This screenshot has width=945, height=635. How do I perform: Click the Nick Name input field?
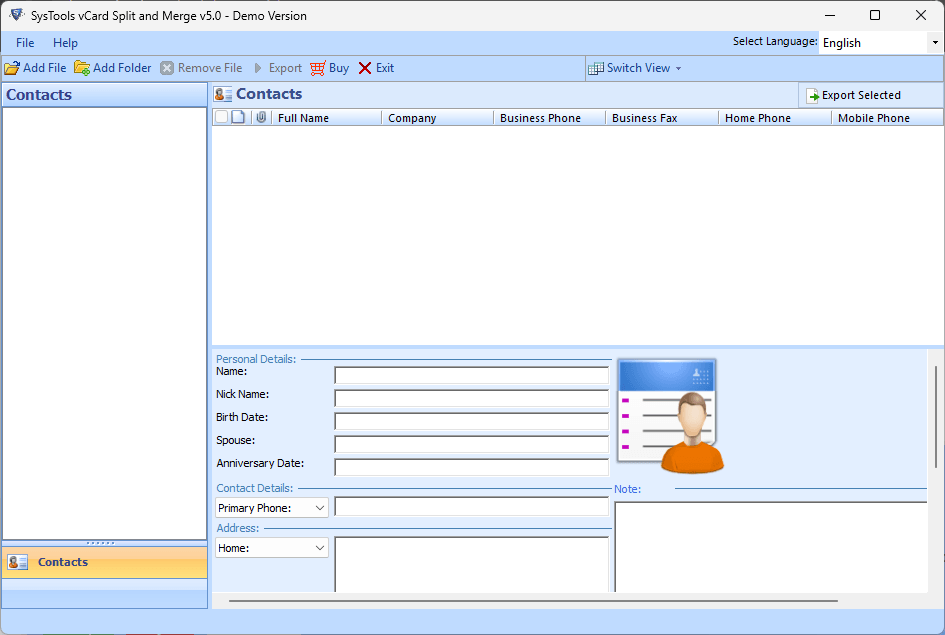pyautogui.click(x=471, y=398)
